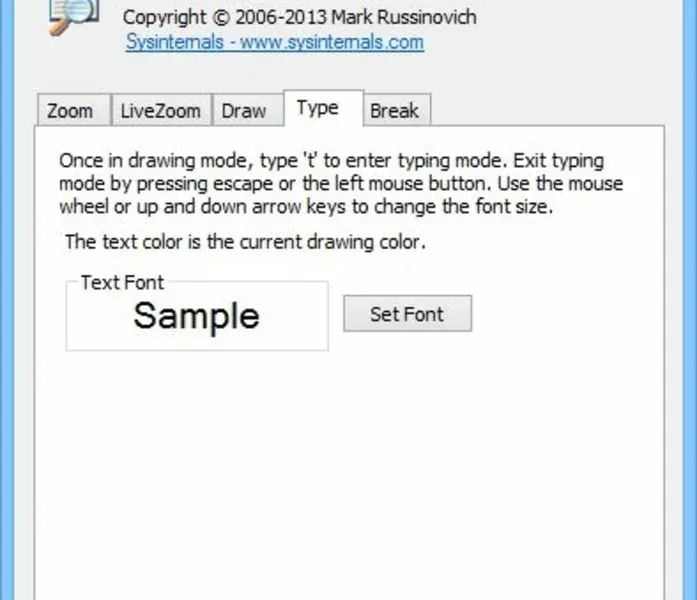Click the line about exiting typing mode

[340, 184]
